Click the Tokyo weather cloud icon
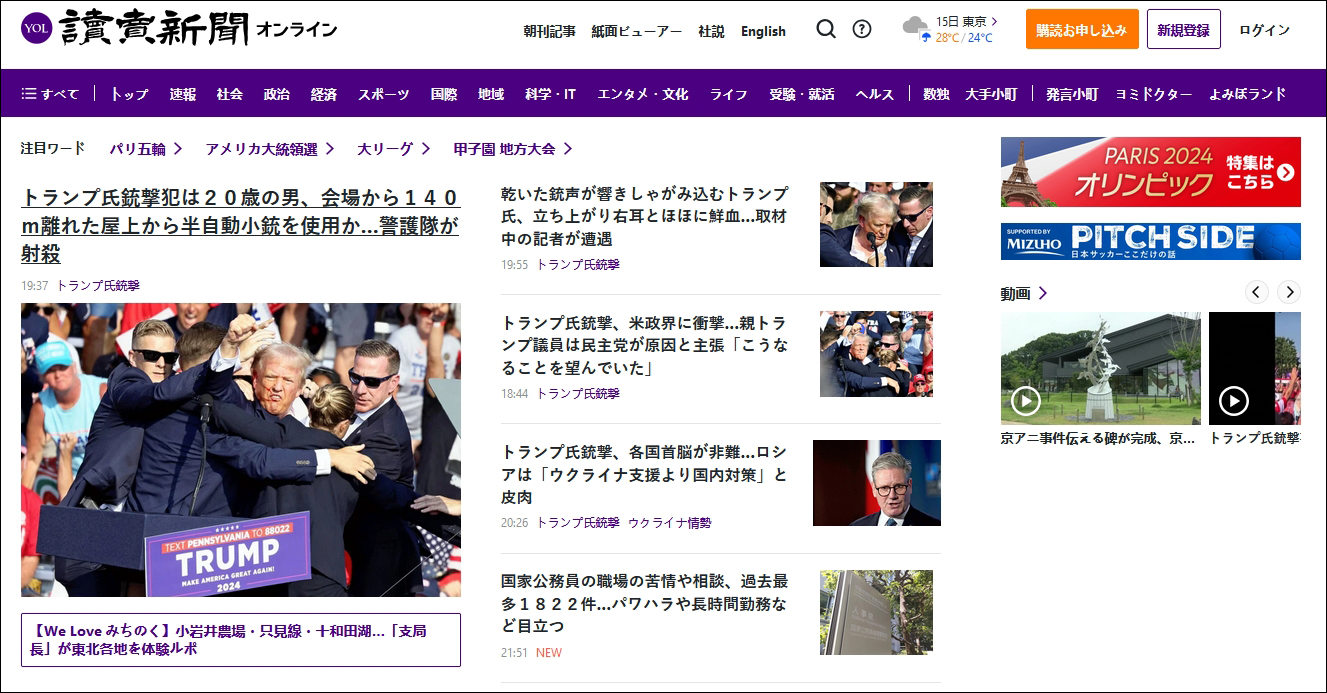This screenshot has height=693, width=1327. (x=915, y=27)
